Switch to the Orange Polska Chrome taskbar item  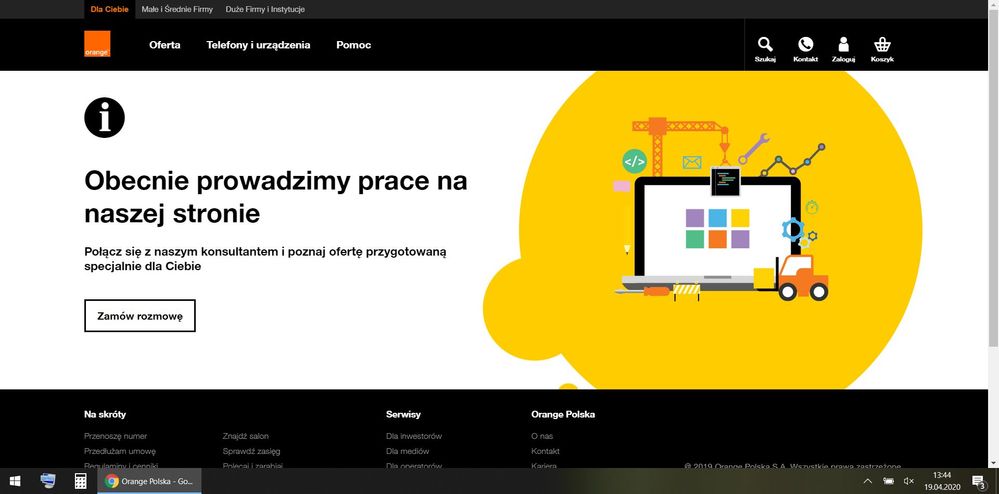149,481
